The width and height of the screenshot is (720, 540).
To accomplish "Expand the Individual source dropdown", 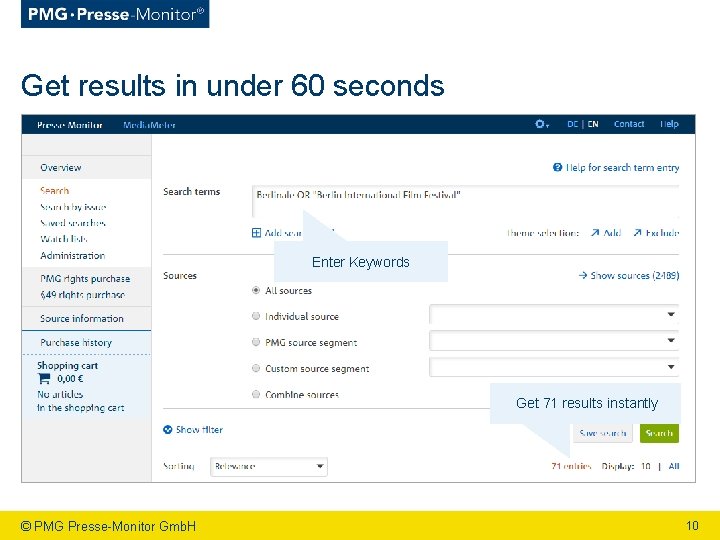I will [554, 315].
